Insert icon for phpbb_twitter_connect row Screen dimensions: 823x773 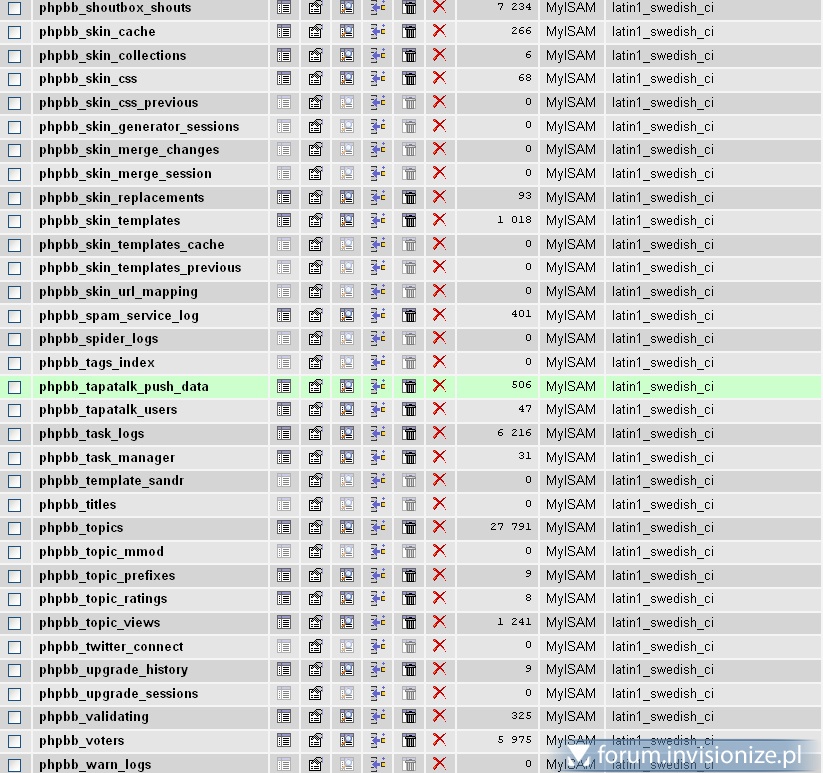[378, 647]
